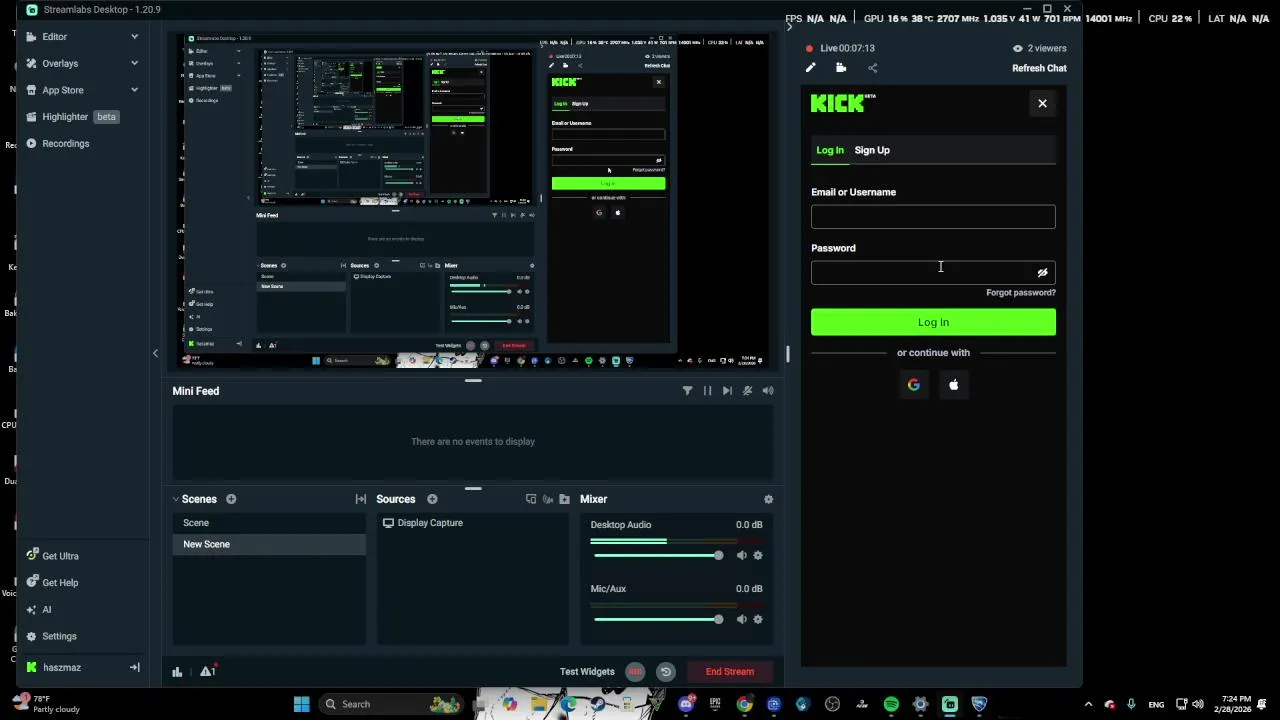Open App Store in the sidebar
Screen dimensions: 1280x720
(63, 90)
